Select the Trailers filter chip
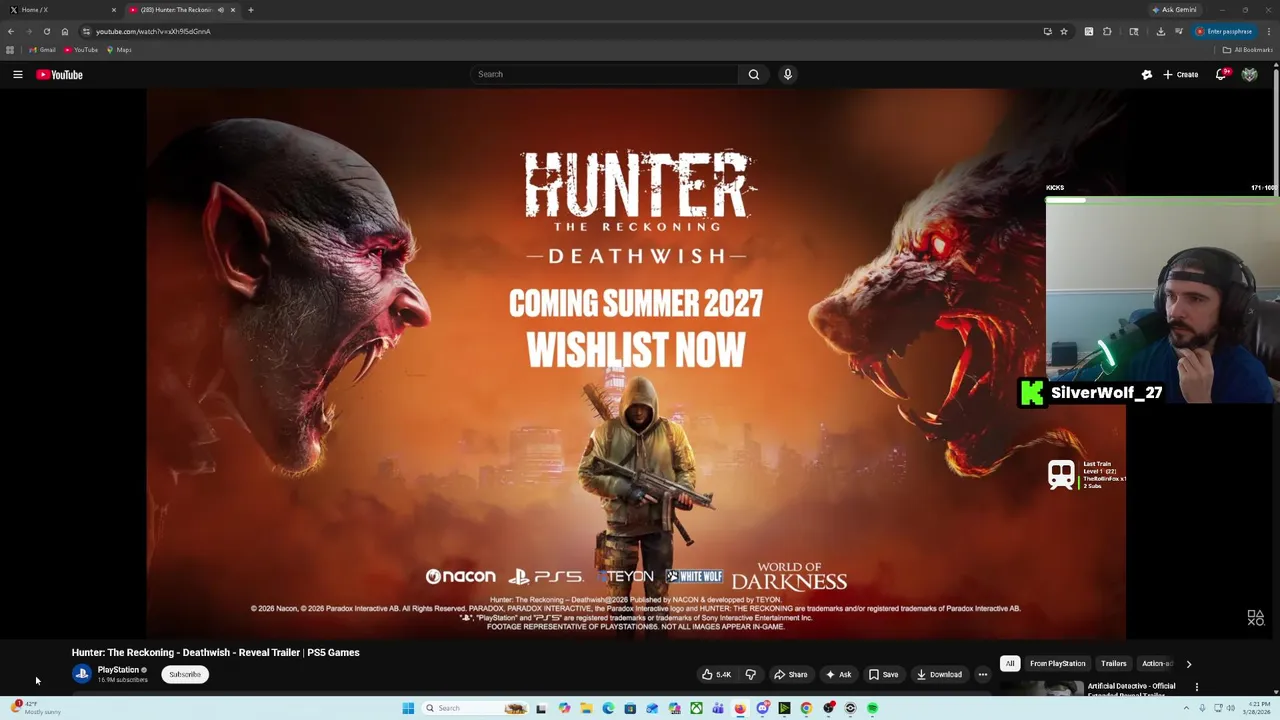Viewport: 1280px width, 720px height. tap(1113, 664)
